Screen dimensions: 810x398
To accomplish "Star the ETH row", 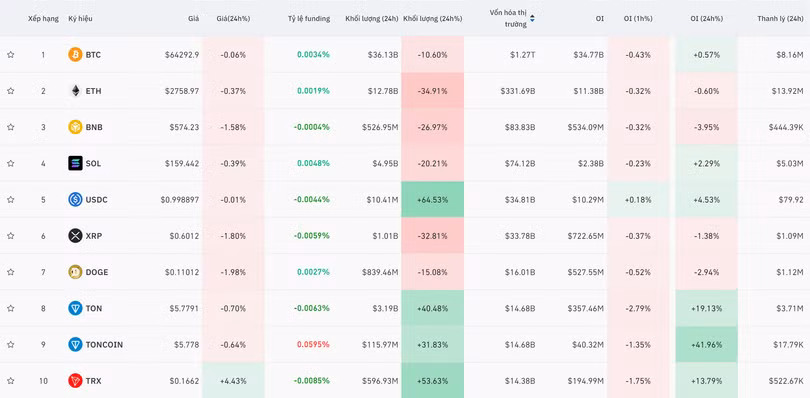I will (x=10, y=90).
